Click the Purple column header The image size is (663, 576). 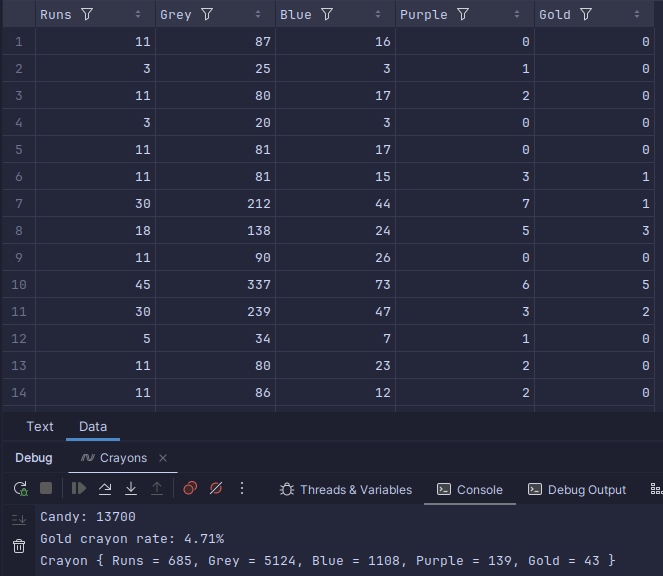pyautogui.click(x=465, y=15)
